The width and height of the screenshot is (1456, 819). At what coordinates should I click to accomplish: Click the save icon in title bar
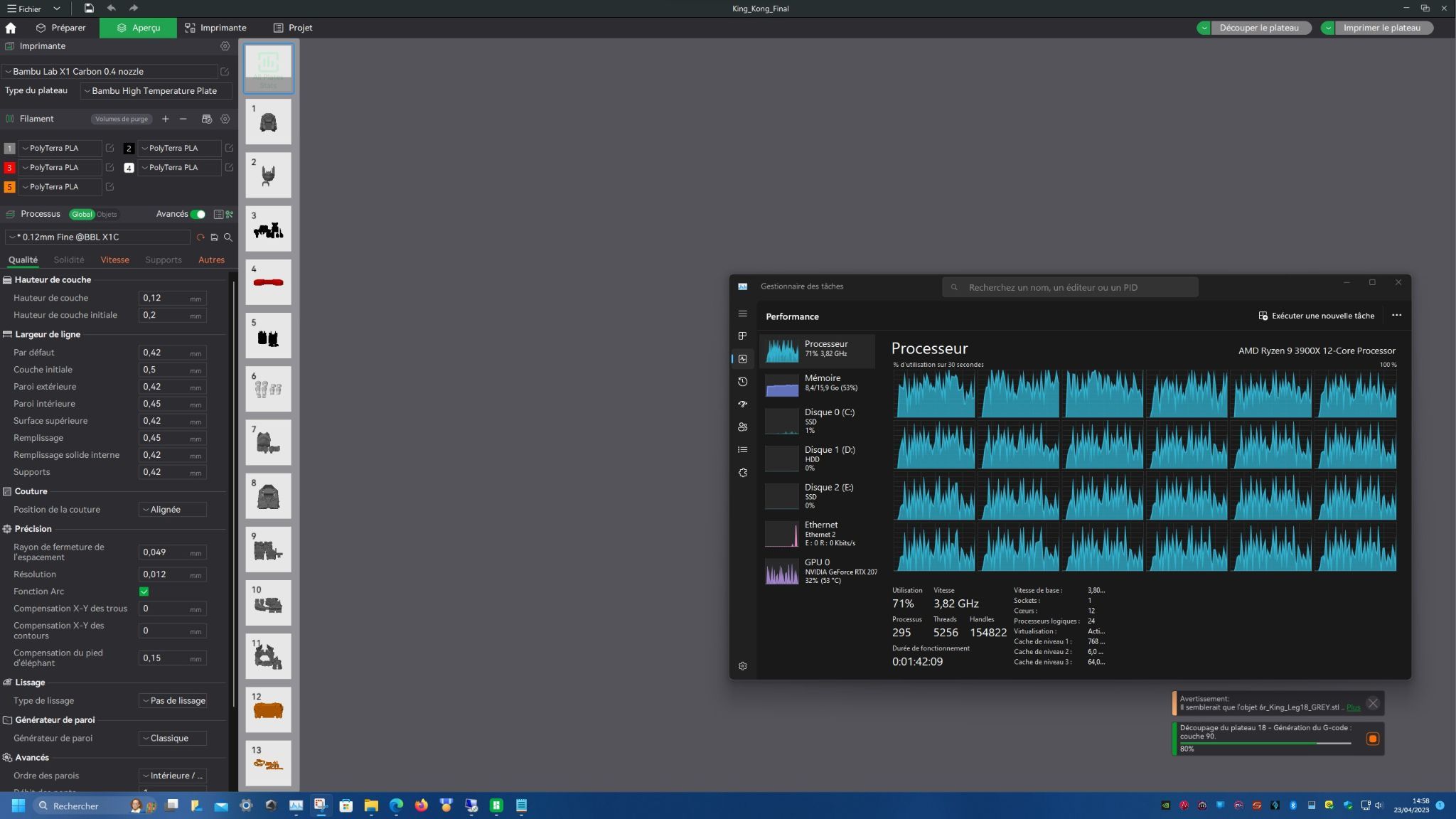coord(88,9)
